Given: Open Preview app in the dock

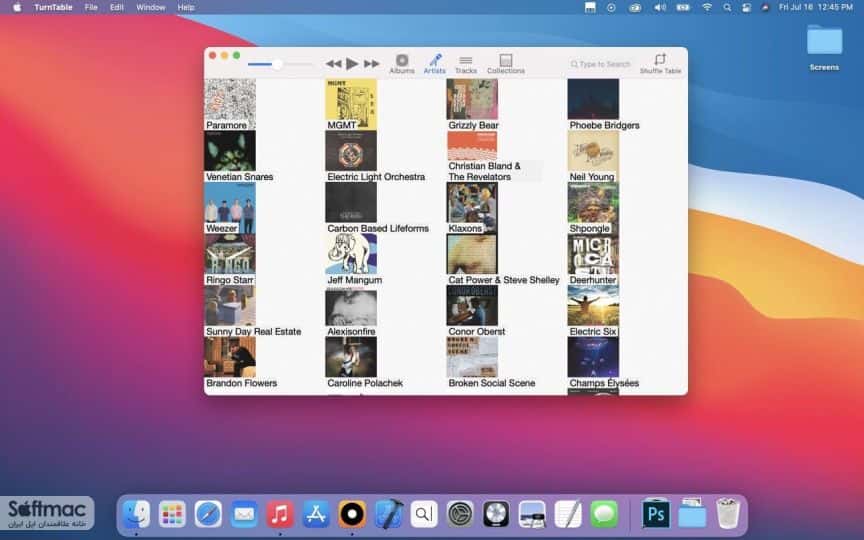Looking at the screenshot, I should pyautogui.click(x=532, y=514).
